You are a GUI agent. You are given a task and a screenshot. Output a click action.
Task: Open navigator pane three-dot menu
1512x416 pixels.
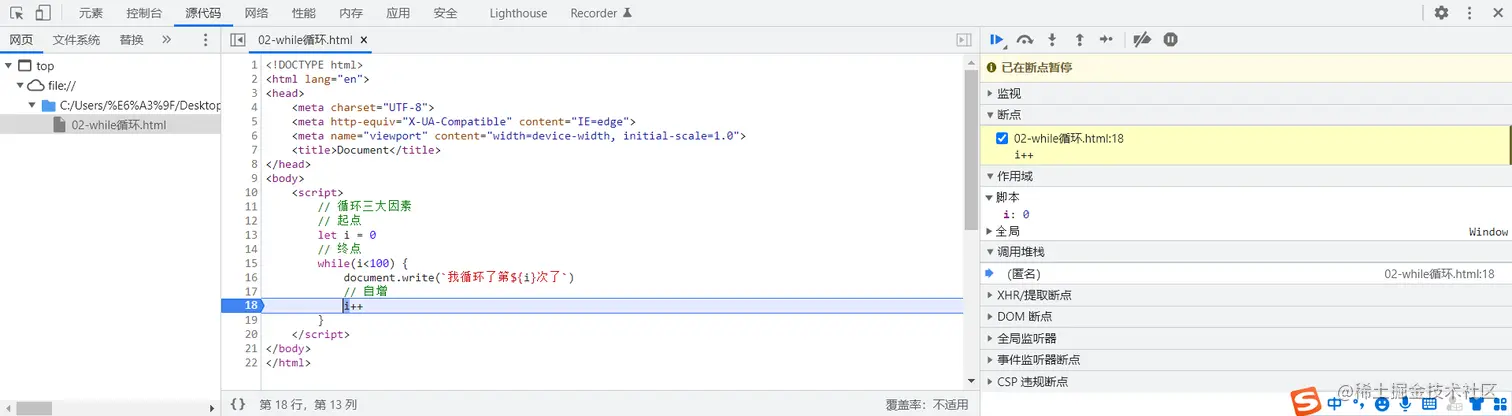tap(205, 40)
